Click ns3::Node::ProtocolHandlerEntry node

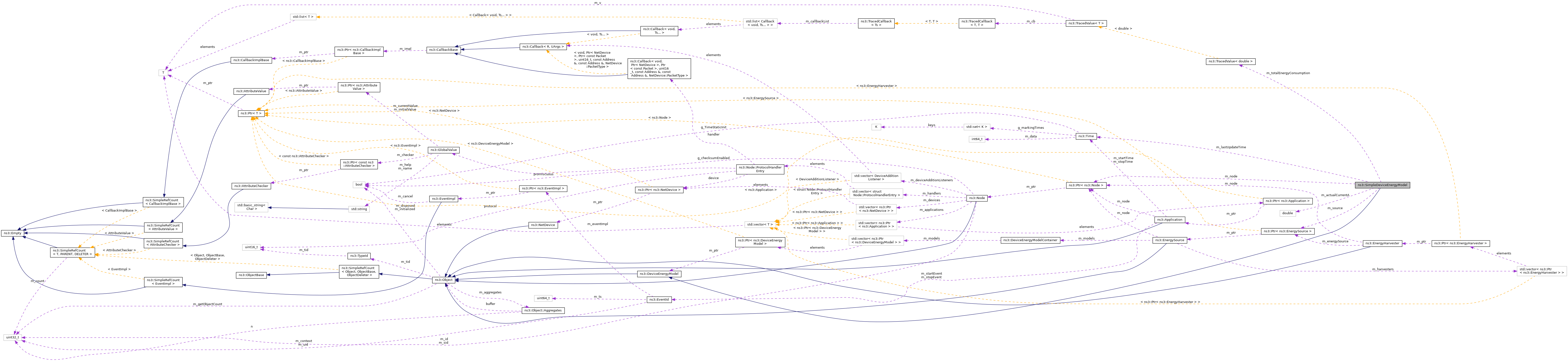coord(760,169)
